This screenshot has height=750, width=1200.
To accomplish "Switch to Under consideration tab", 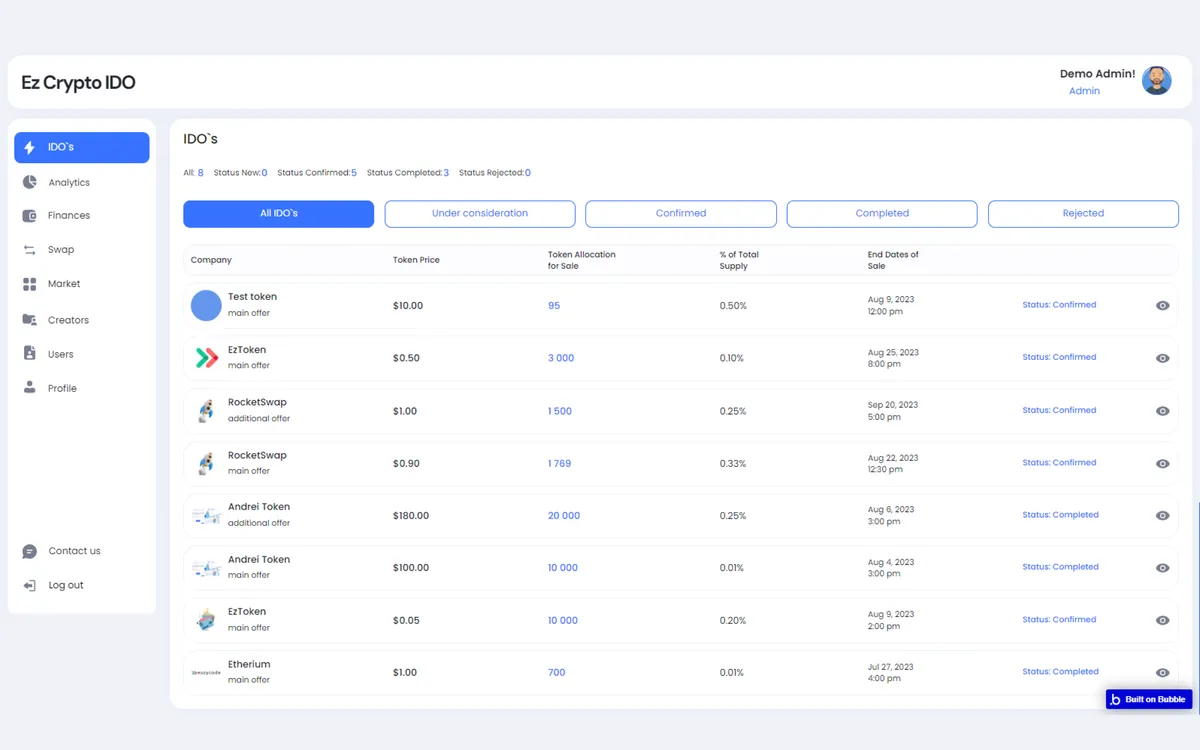I will coord(480,213).
